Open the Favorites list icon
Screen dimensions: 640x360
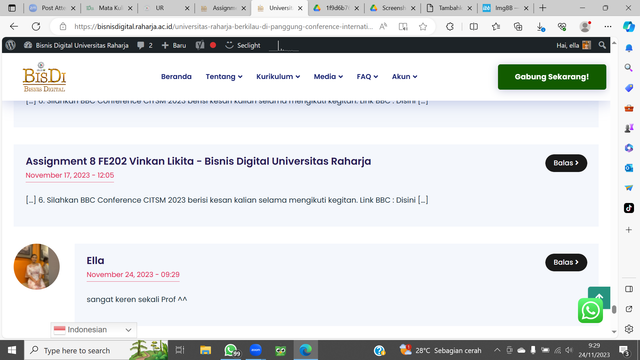click(x=496, y=27)
